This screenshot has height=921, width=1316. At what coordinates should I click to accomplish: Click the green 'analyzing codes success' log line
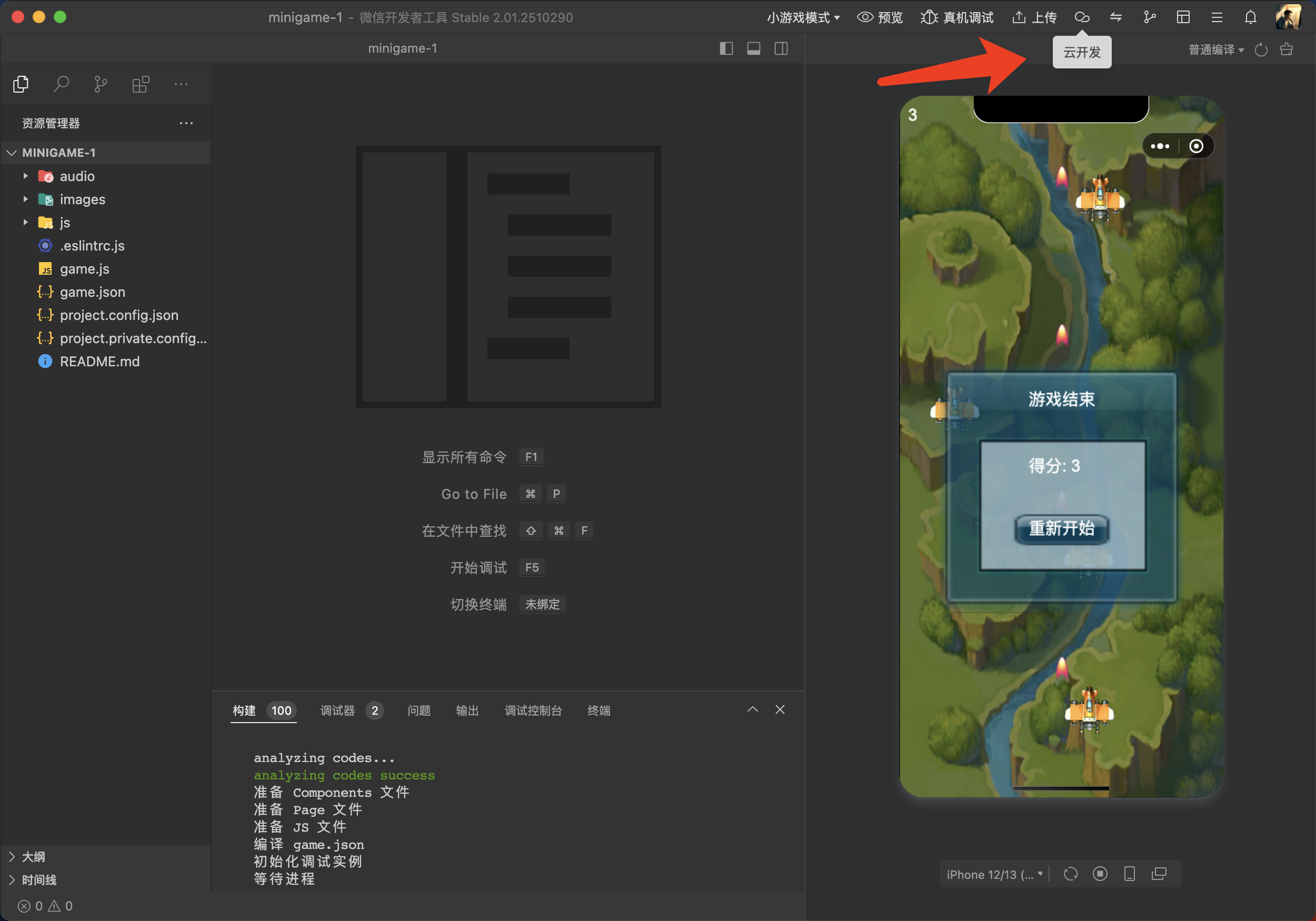point(344,775)
